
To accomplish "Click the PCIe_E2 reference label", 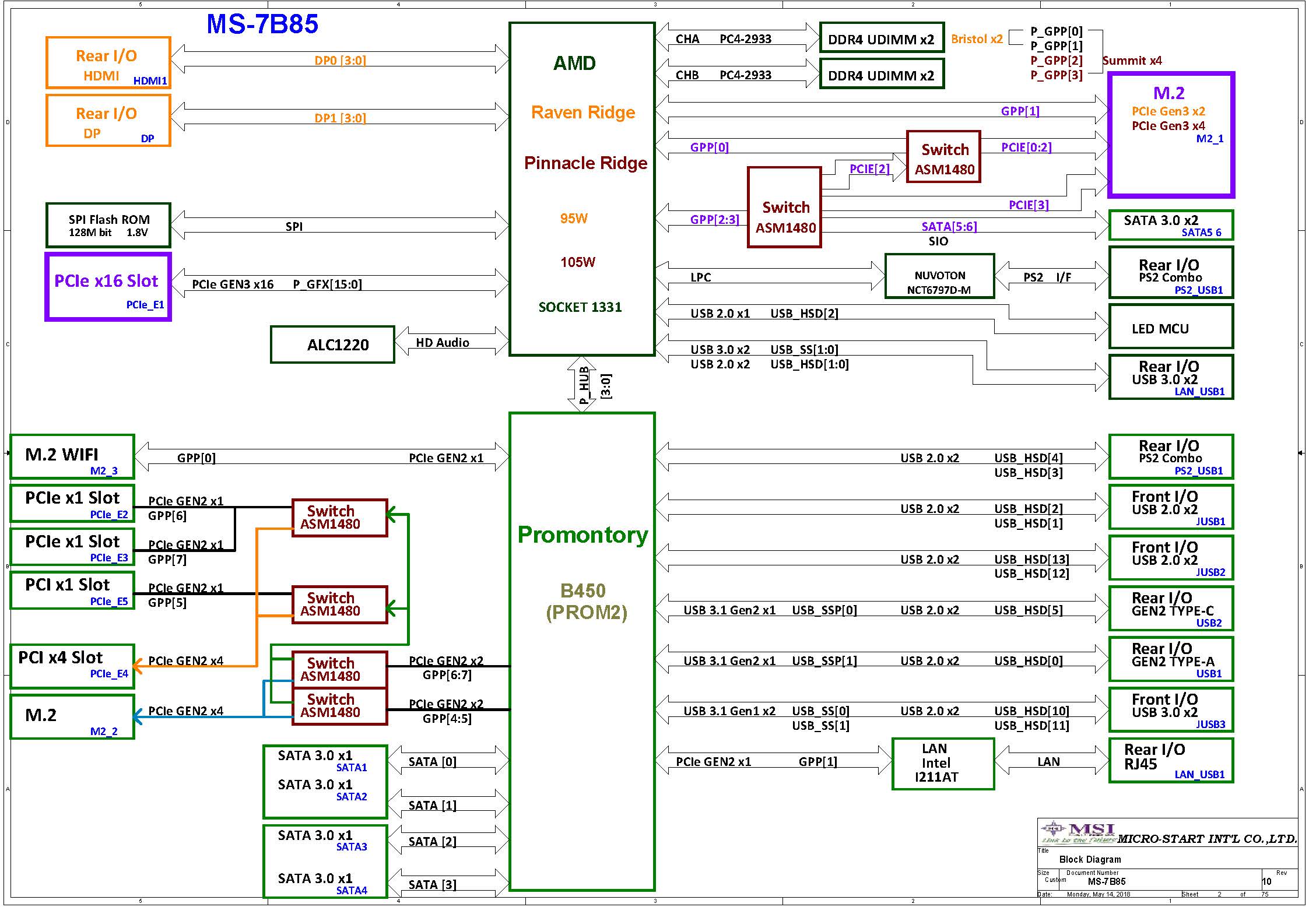I will click(109, 515).
